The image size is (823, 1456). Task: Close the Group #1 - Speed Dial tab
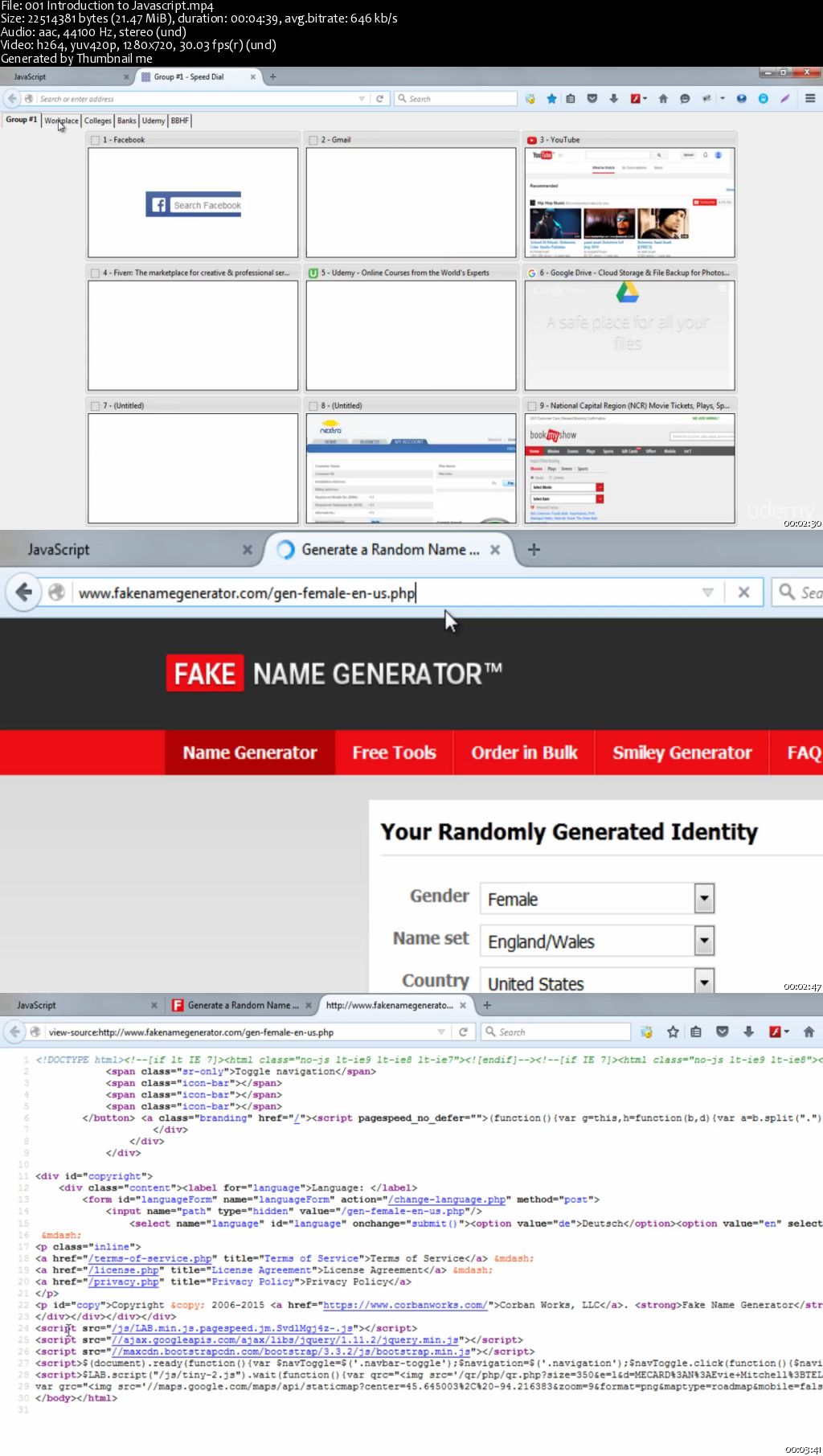(x=253, y=77)
